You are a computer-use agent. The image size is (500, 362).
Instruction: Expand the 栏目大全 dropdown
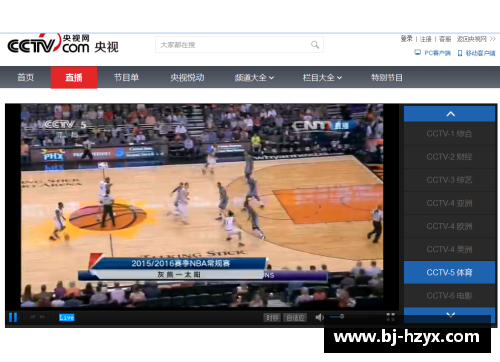coord(322,78)
